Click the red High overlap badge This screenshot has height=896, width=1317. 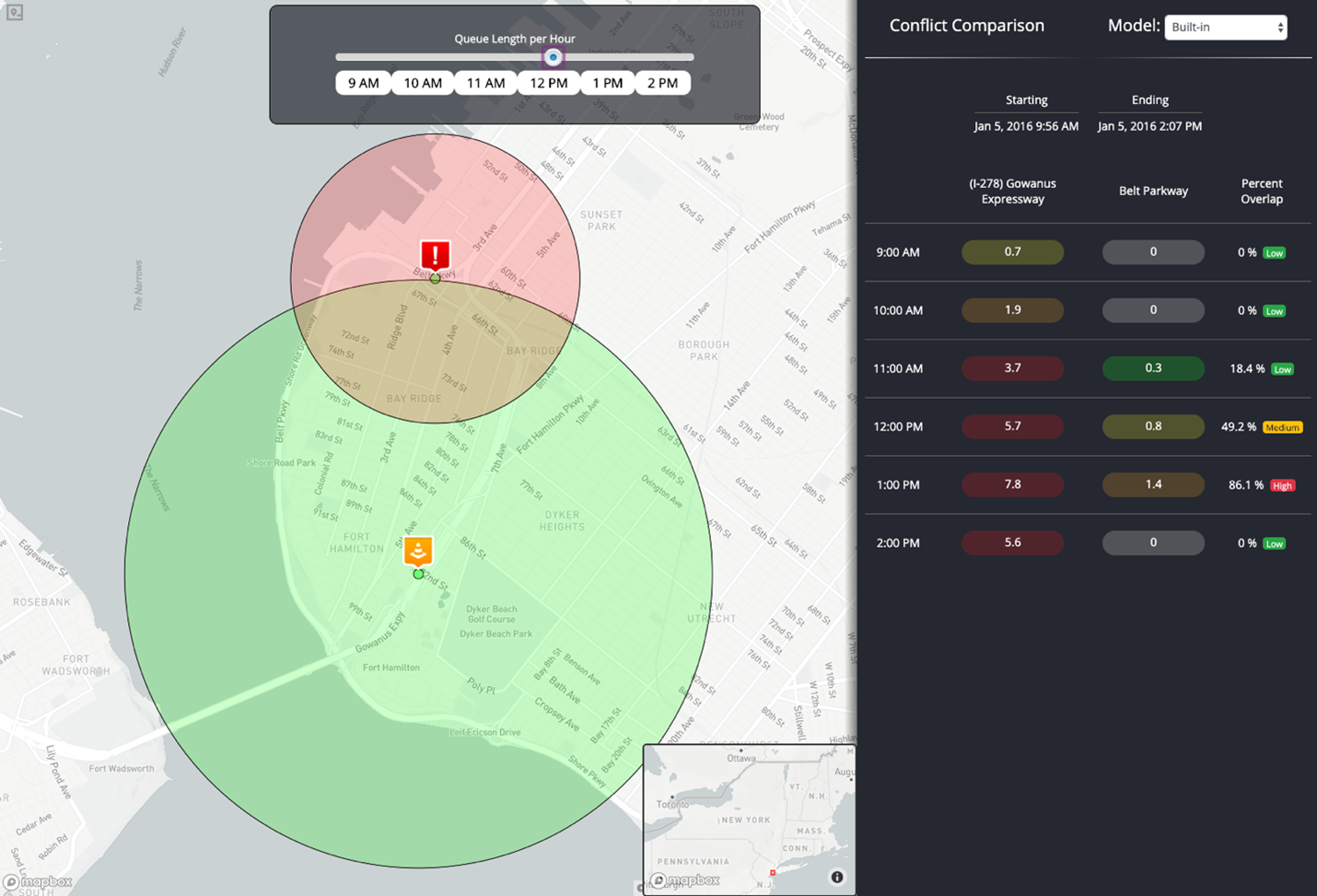(x=1282, y=485)
